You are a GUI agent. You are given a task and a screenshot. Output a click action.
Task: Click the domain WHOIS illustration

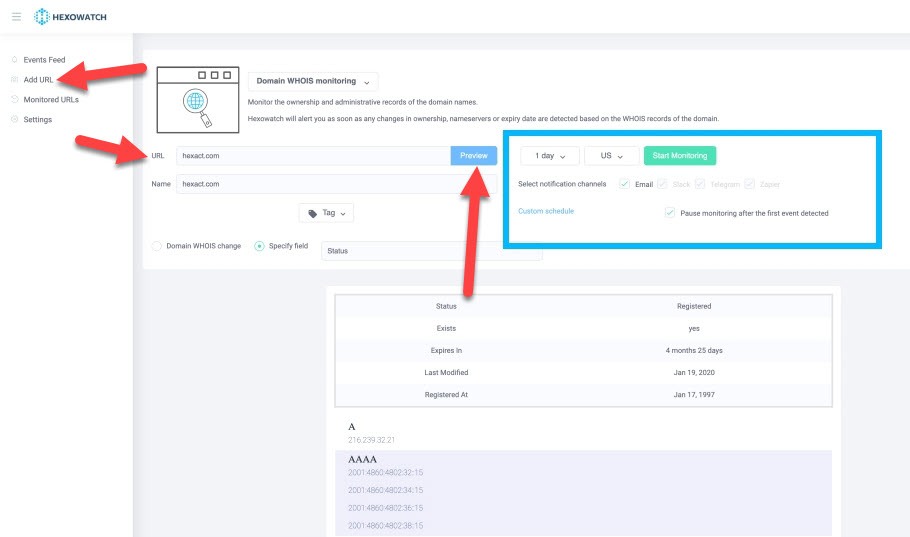coord(198,100)
